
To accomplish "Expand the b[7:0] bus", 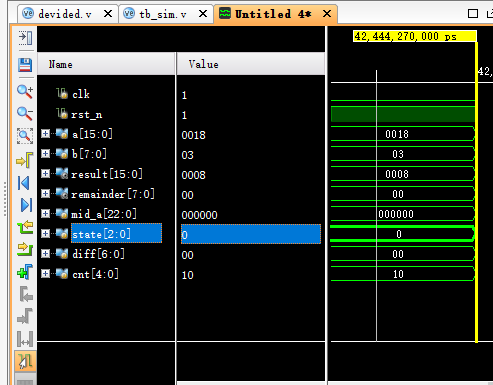I will [45, 153].
